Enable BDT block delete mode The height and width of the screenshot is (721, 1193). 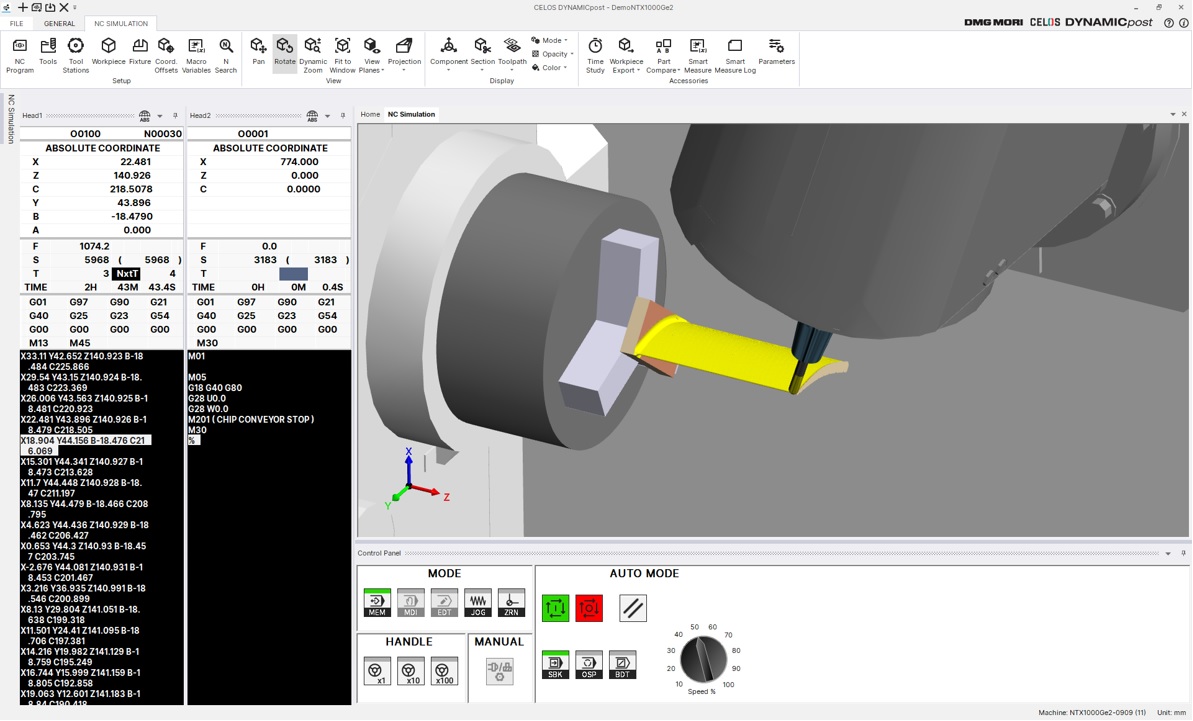[x=622, y=665]
